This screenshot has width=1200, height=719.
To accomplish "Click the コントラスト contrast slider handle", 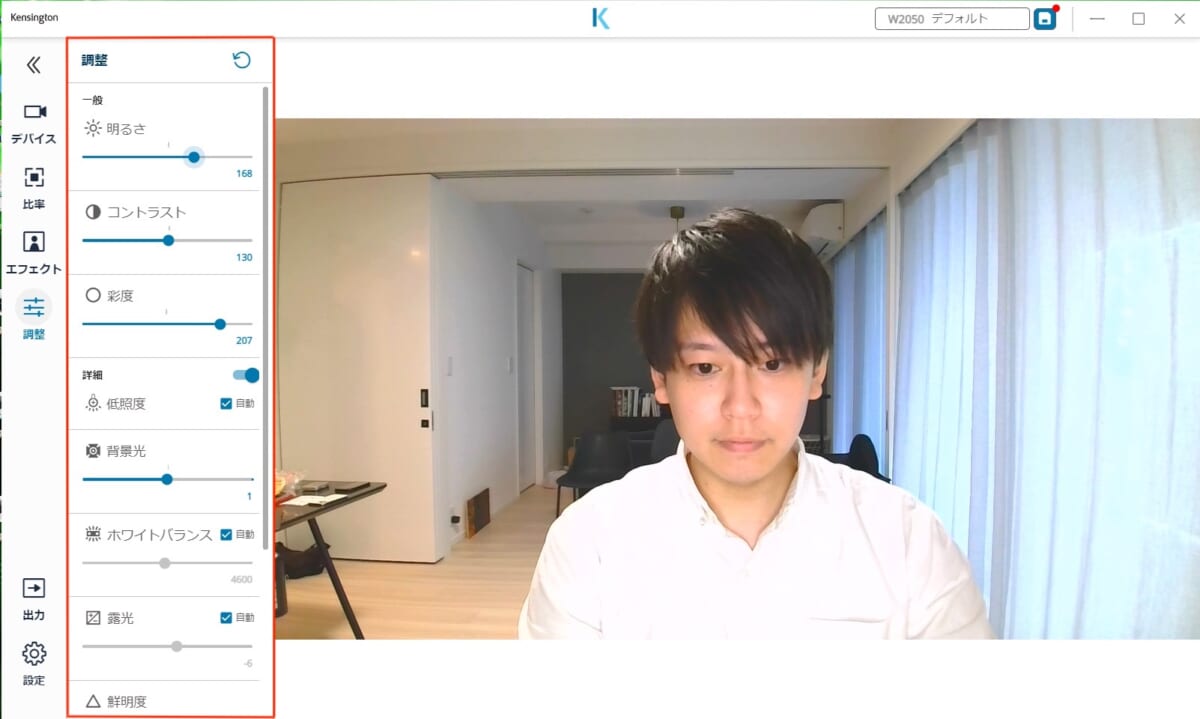I will [x=168, y=240].
